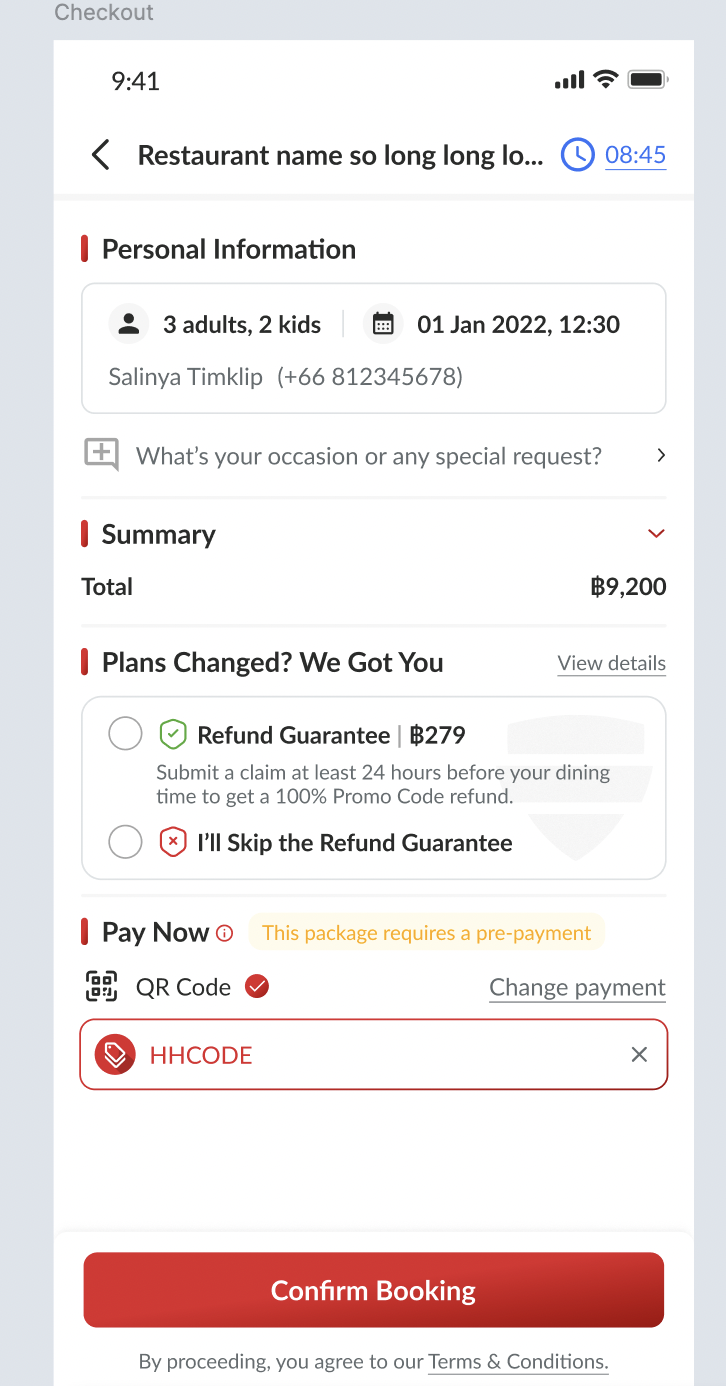Select the Refund Guarantee radio option
Viewport: 726px width, 1386px height.
pyautogui.click(x=125, y=735)
